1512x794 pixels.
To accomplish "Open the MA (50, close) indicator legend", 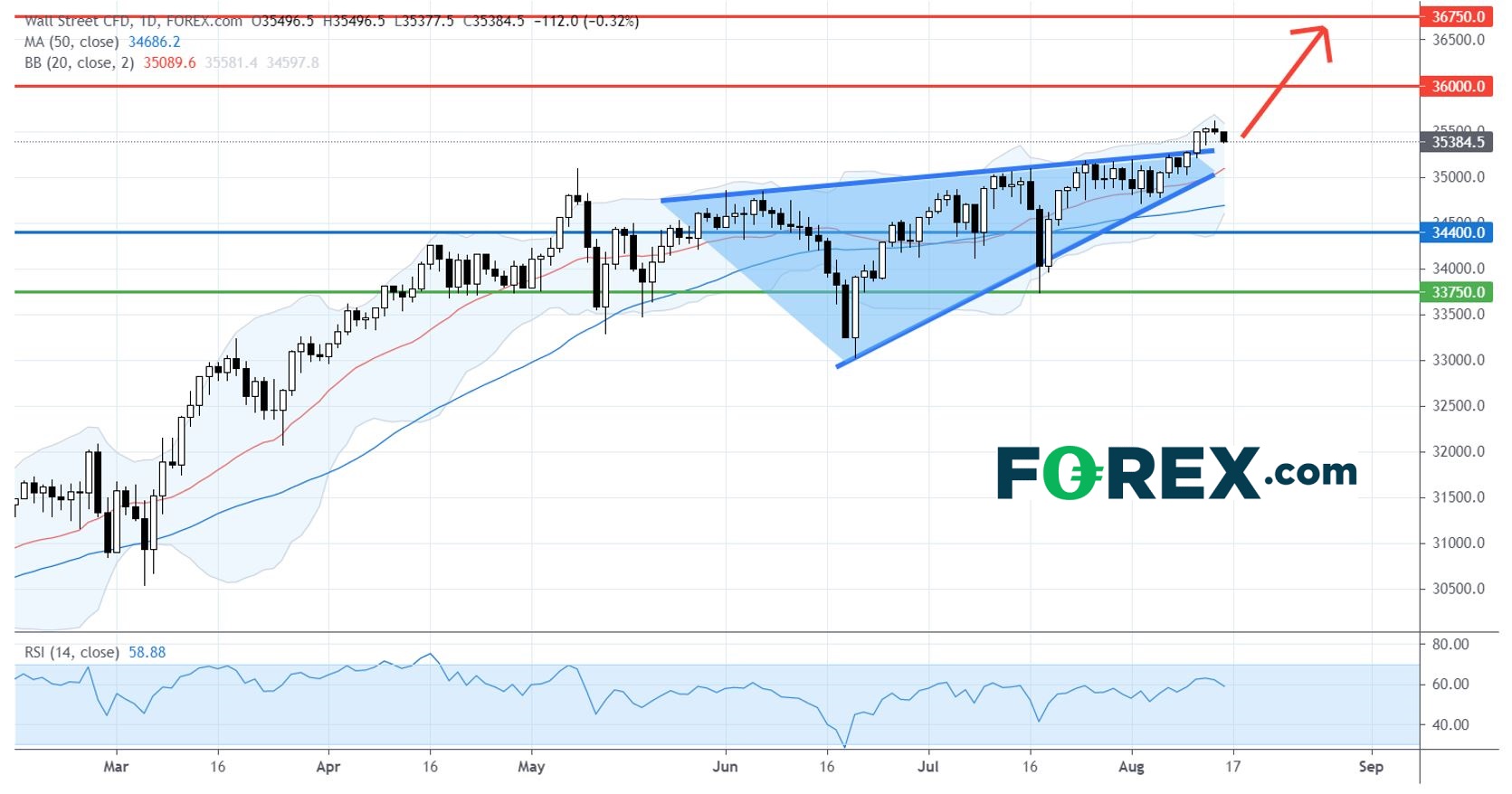I will point(71,42).
